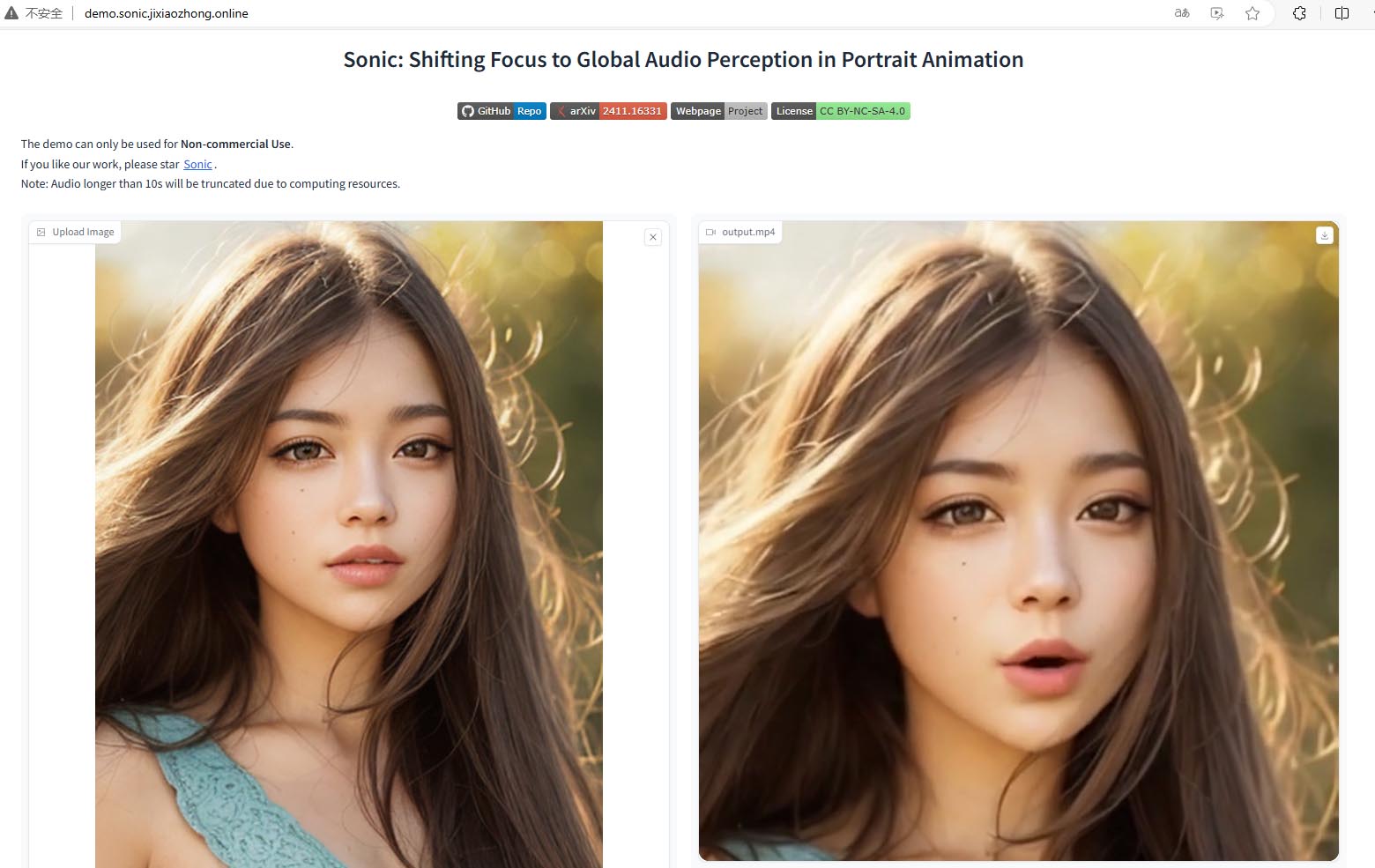This screenshot has height=868, width=1375.
Task: Open the GitHub Repo badge
Action: [x=502, y=111]
